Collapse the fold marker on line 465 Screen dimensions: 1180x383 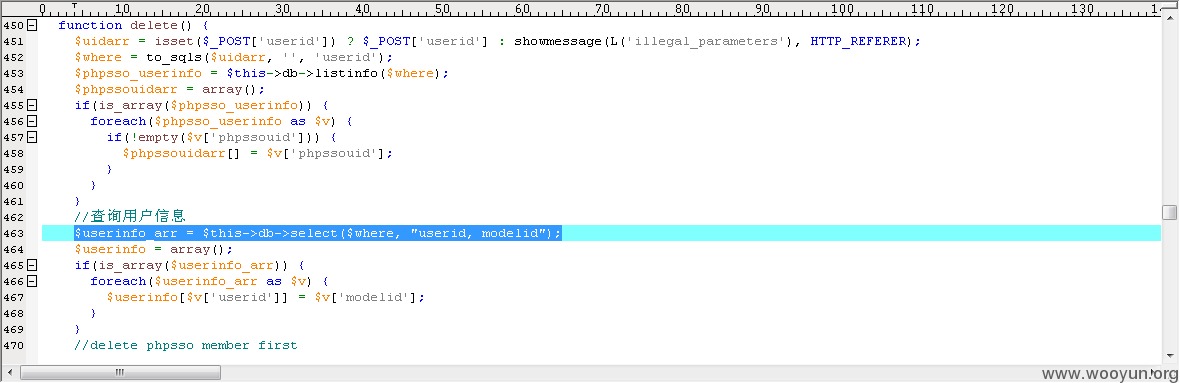[32, 265]
